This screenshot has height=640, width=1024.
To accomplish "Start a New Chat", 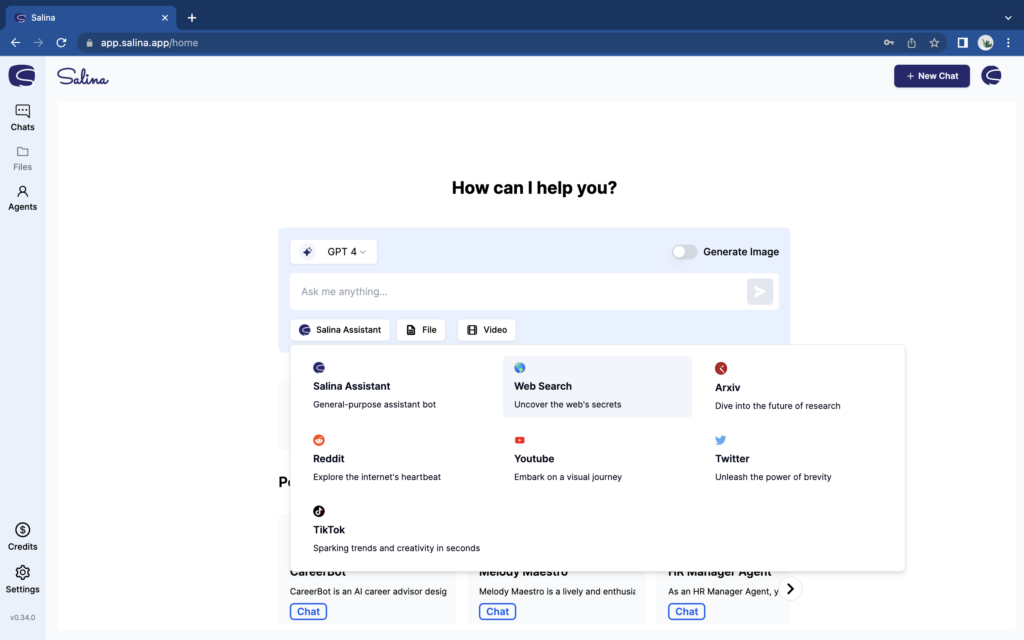I will (x=931, y=76).
